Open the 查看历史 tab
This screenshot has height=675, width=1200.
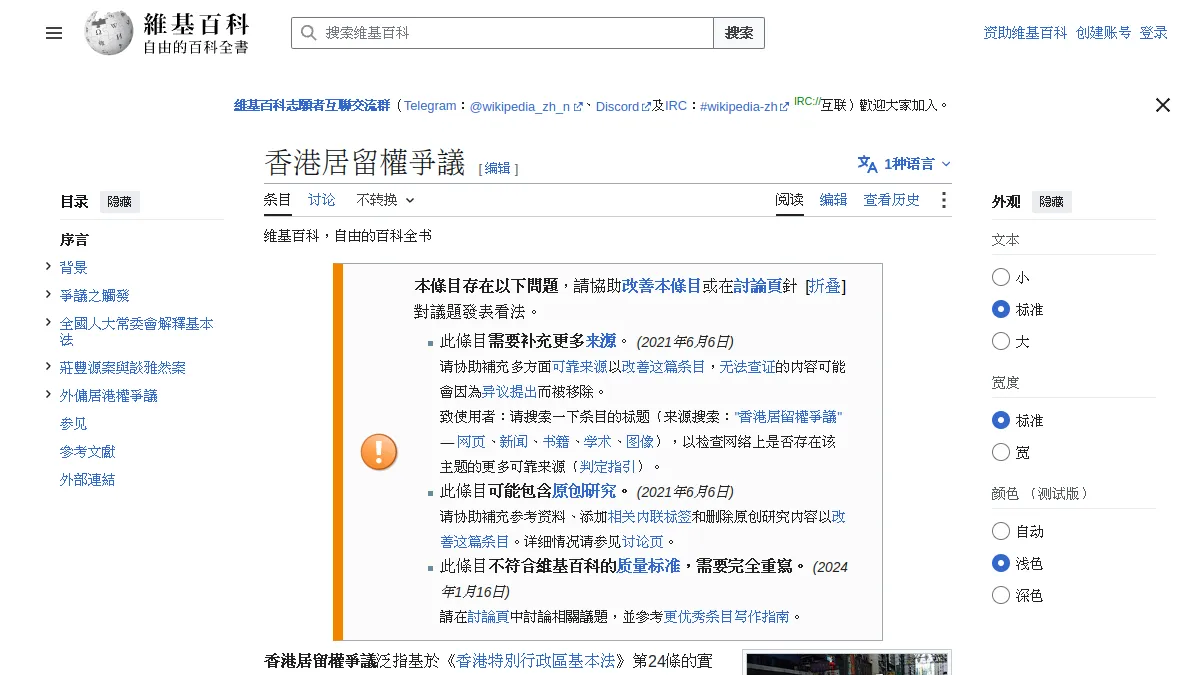point(892,200)
